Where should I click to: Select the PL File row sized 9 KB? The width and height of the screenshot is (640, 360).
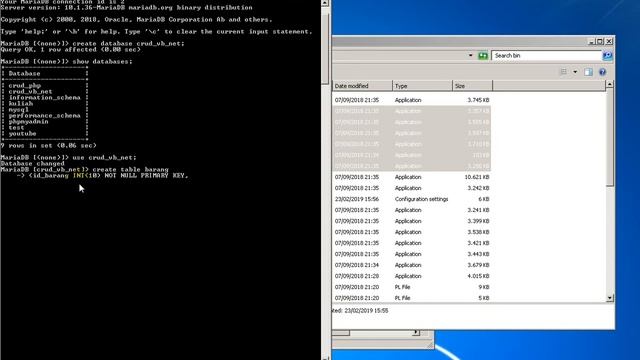click(x=412, y=287)
